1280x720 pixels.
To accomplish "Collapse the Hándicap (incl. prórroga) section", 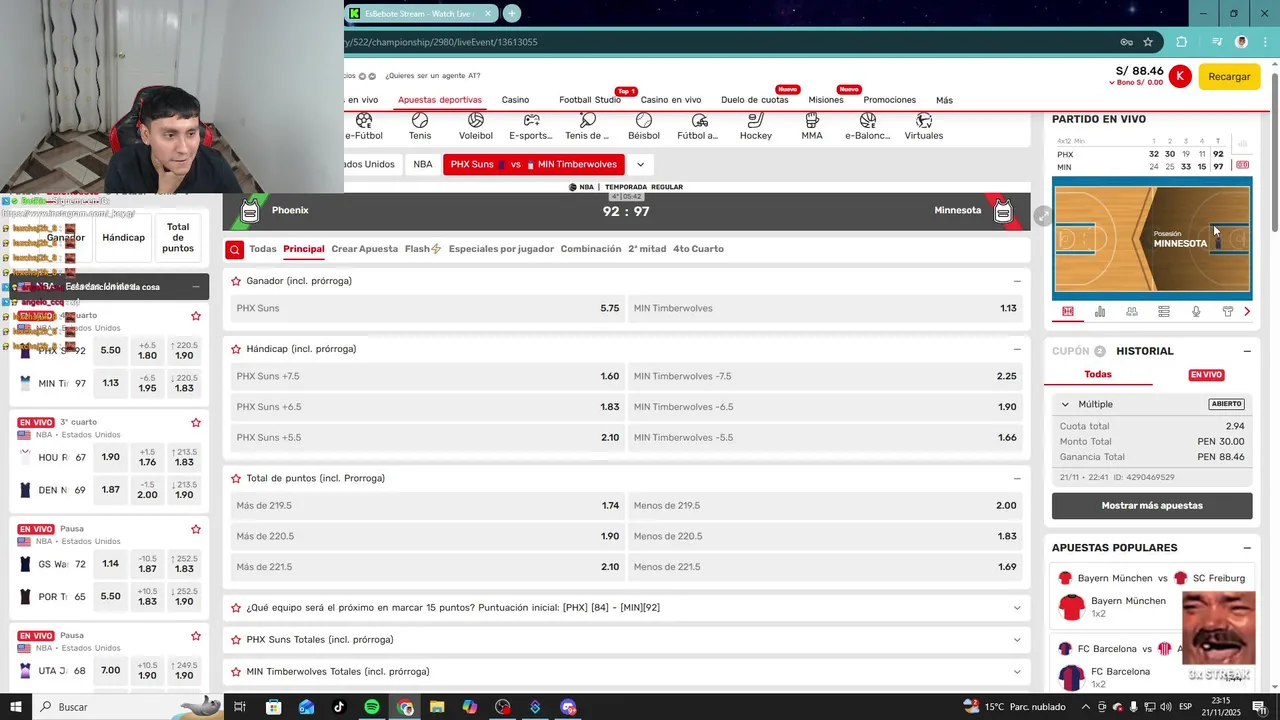I will (1017, 349).
